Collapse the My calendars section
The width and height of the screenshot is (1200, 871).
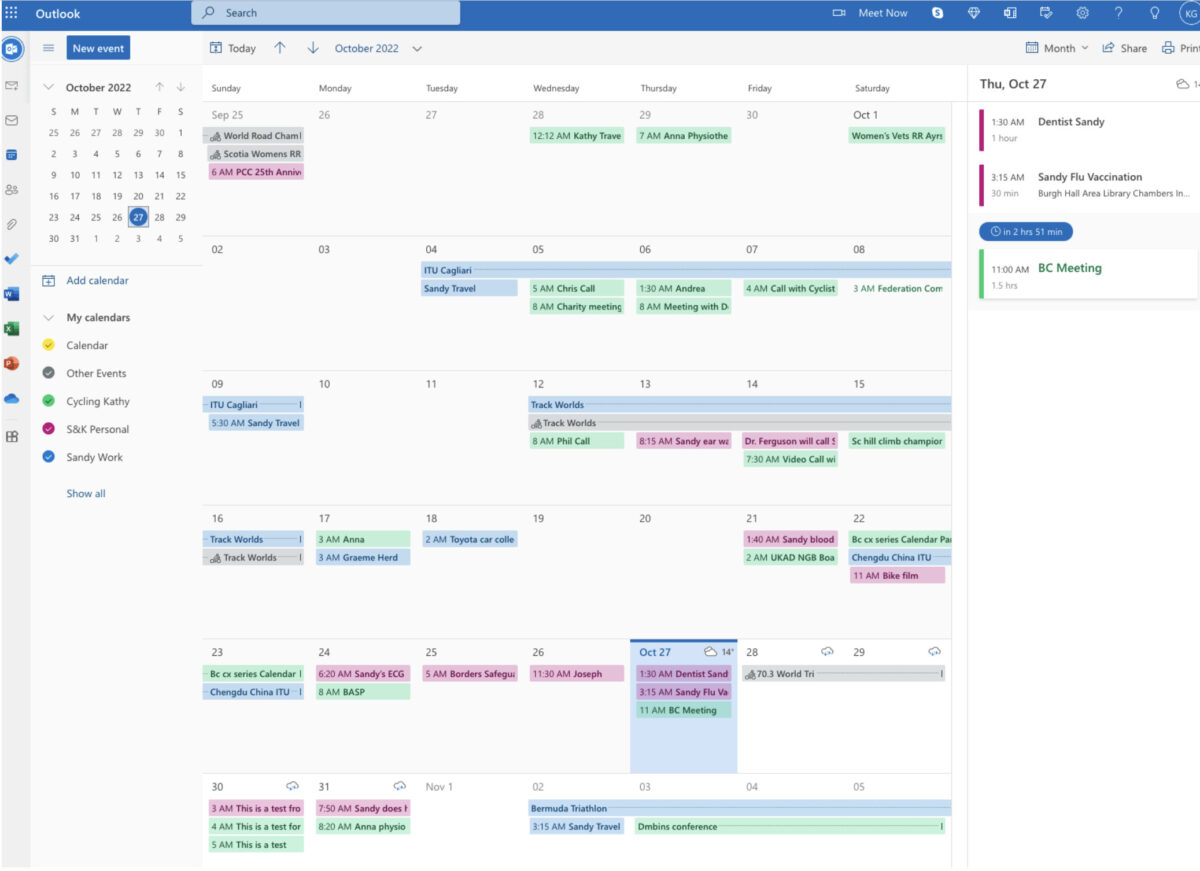tap(47, 317)
